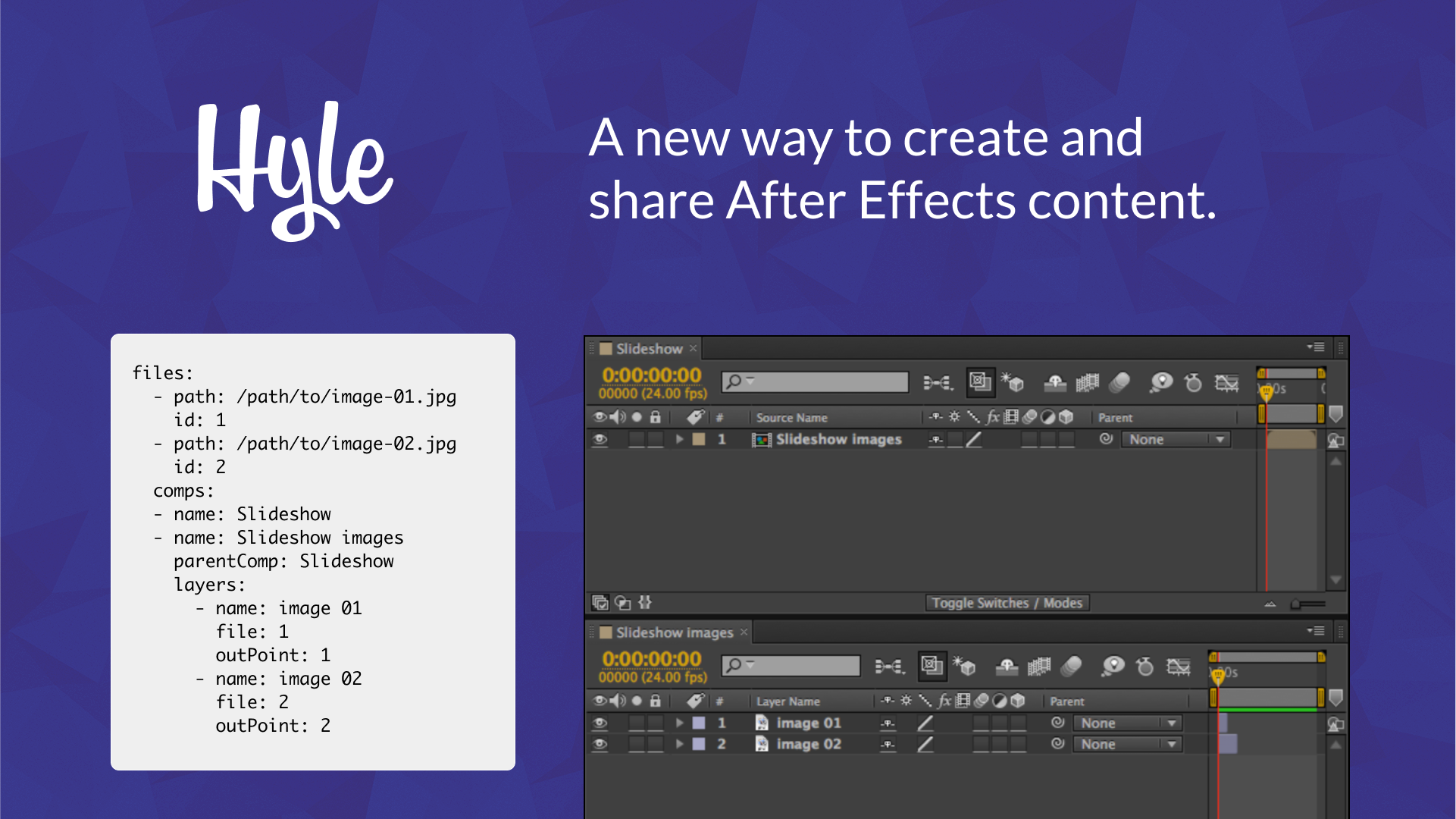
Task: Click current timecode in Slideshow images panel
Action: click(652, 659)
